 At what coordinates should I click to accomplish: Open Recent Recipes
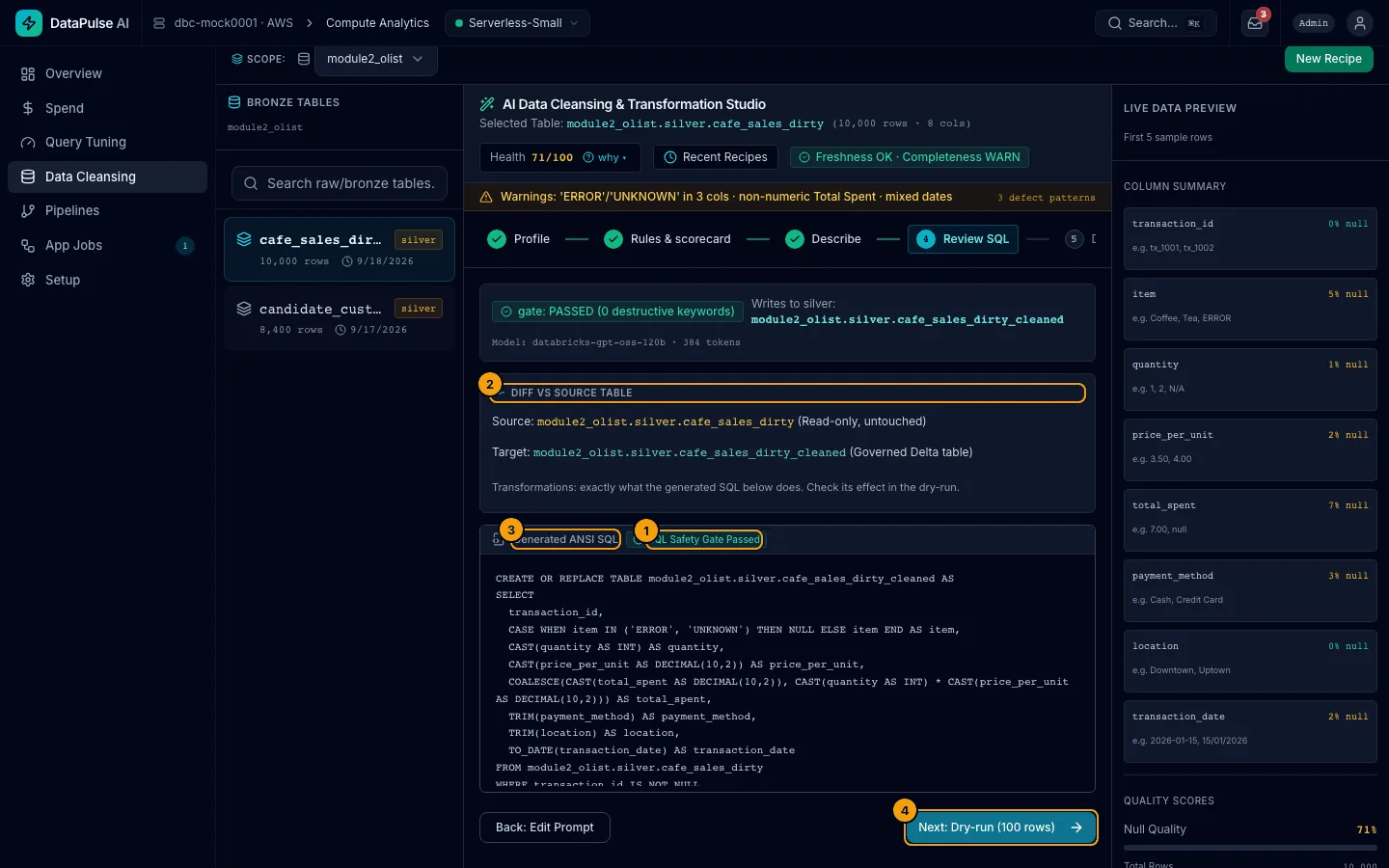click(716, 157)
